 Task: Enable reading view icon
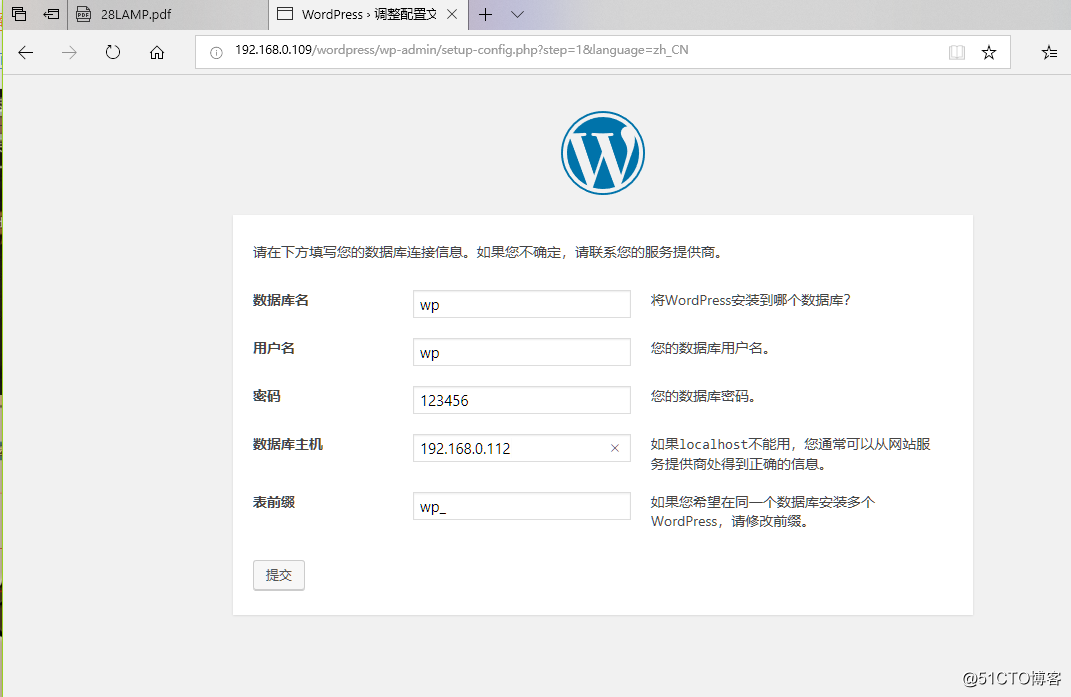click(957, 53)
